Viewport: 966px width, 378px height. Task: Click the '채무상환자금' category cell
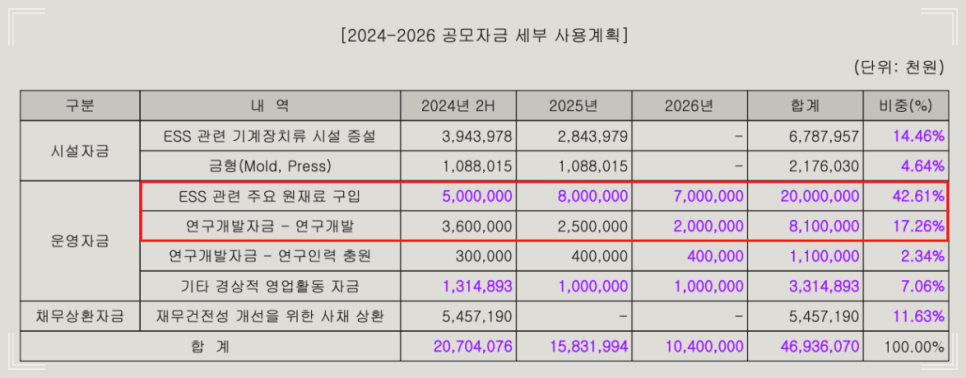pos(79,317)
